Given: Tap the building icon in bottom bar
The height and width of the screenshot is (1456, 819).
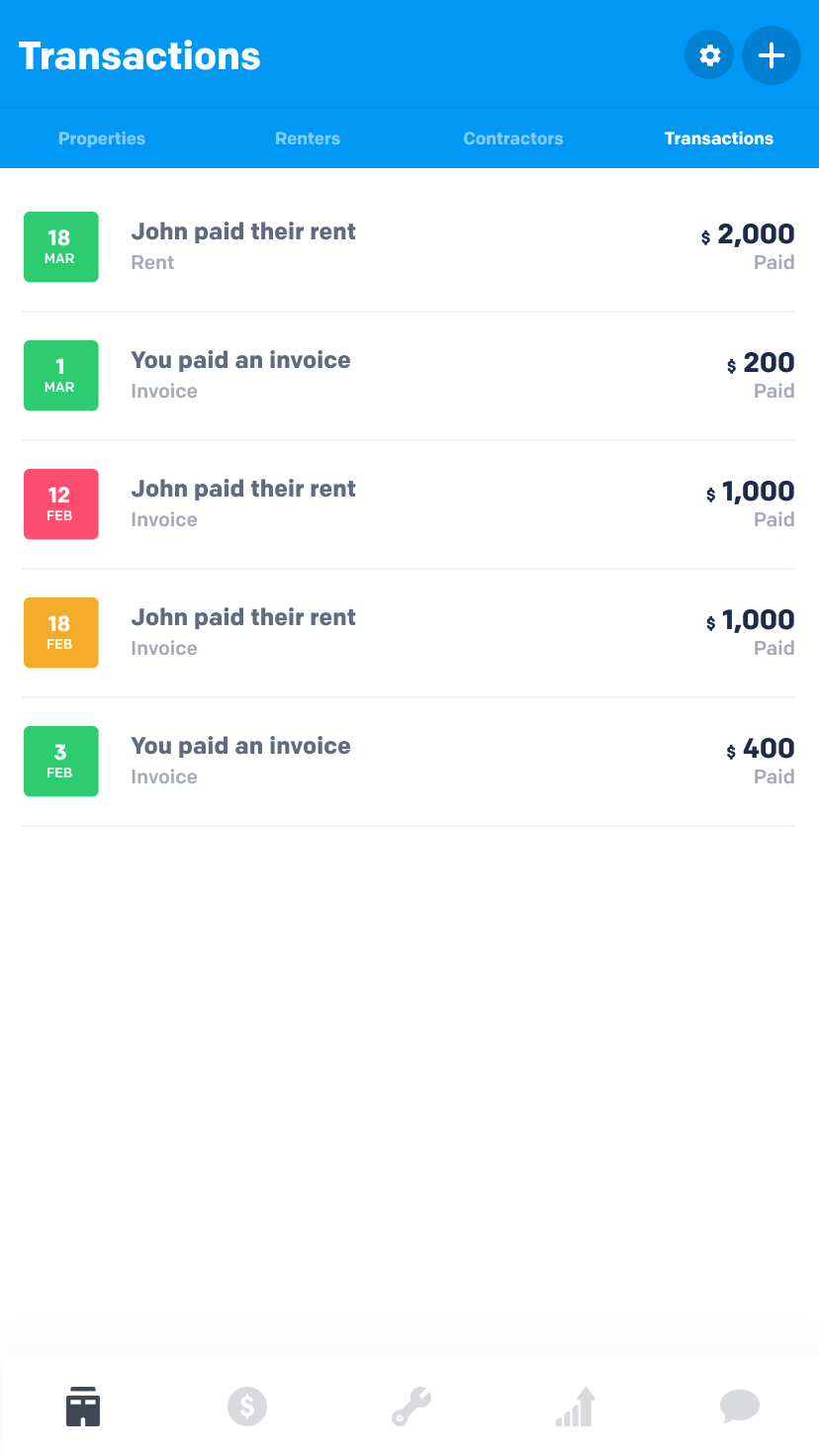Looking at the screenshot, I should (x=83, y=1406).
